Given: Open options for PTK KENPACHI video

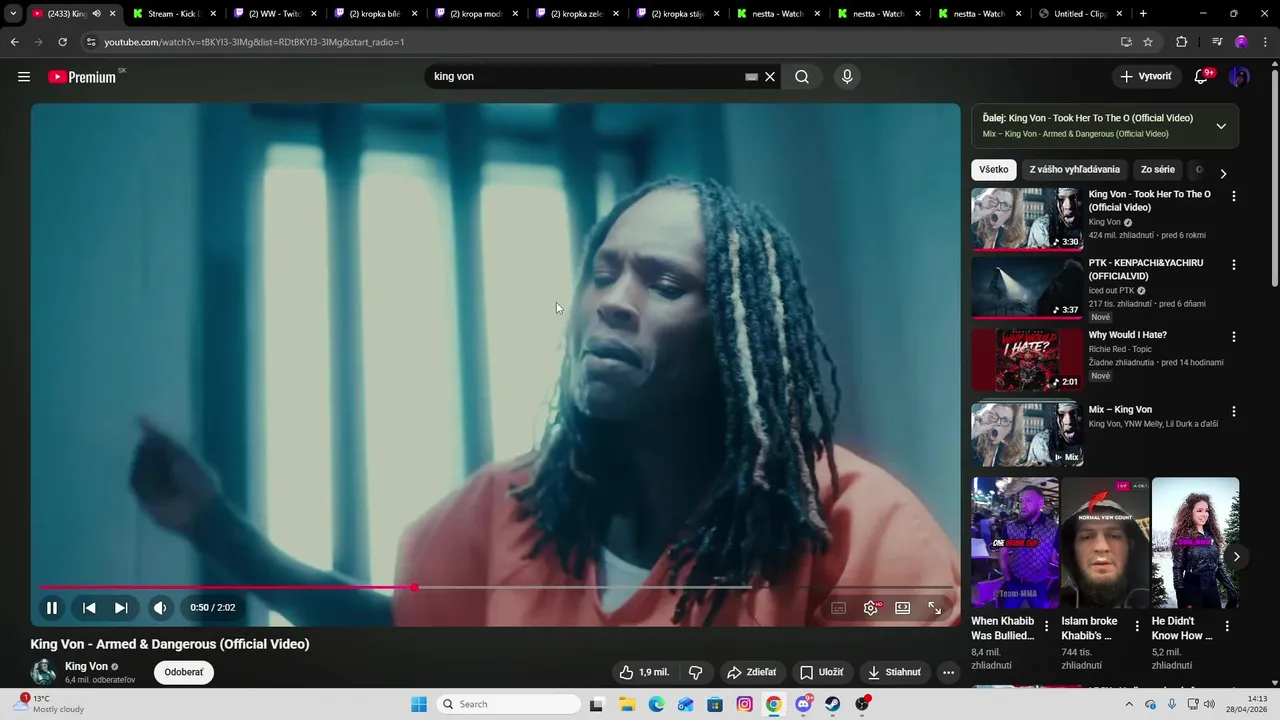Looking at the screenshot, I should (1234, 265).
